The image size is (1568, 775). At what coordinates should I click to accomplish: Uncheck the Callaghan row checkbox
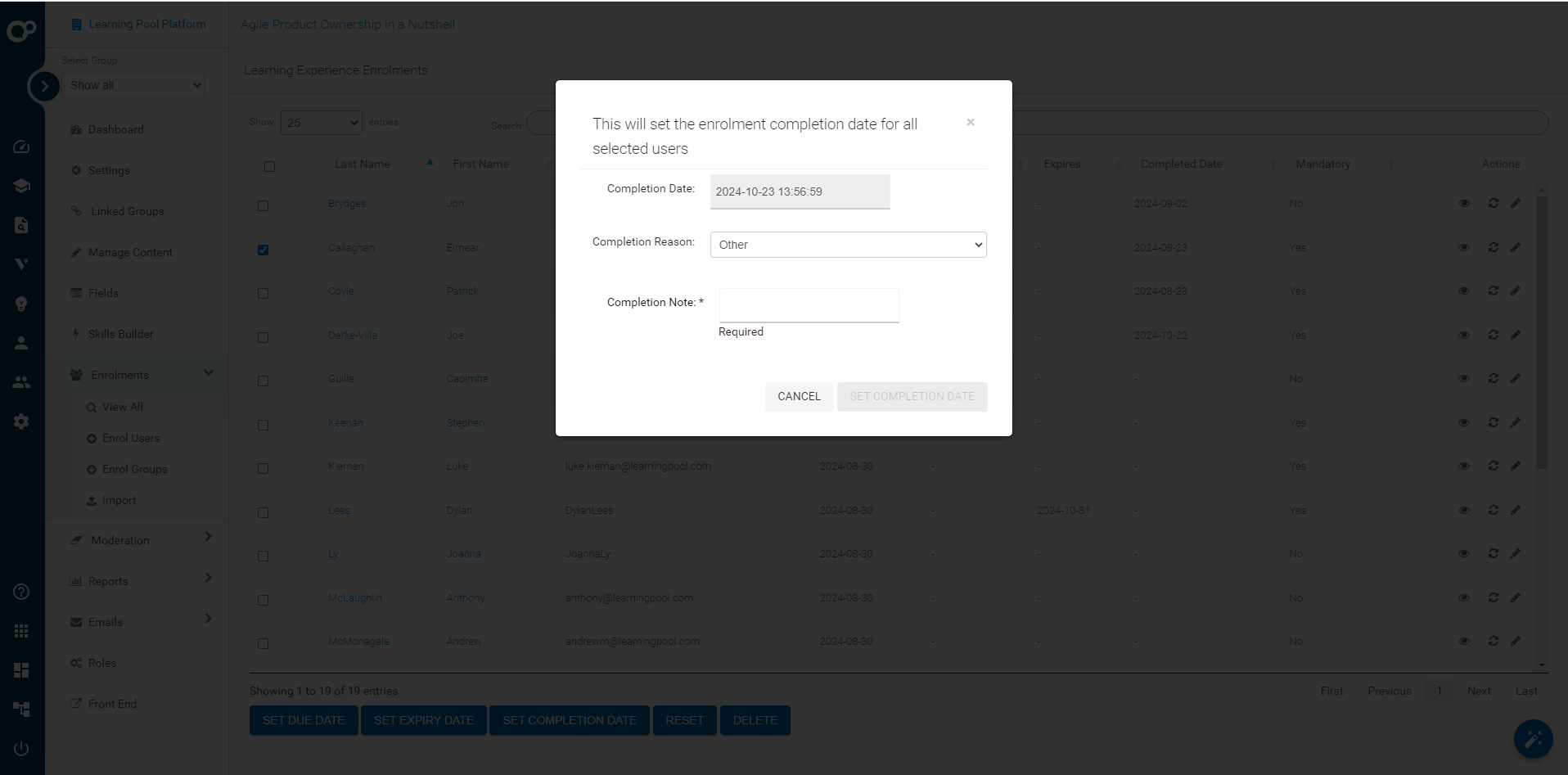pyautogui.click(x=263, y=250)
